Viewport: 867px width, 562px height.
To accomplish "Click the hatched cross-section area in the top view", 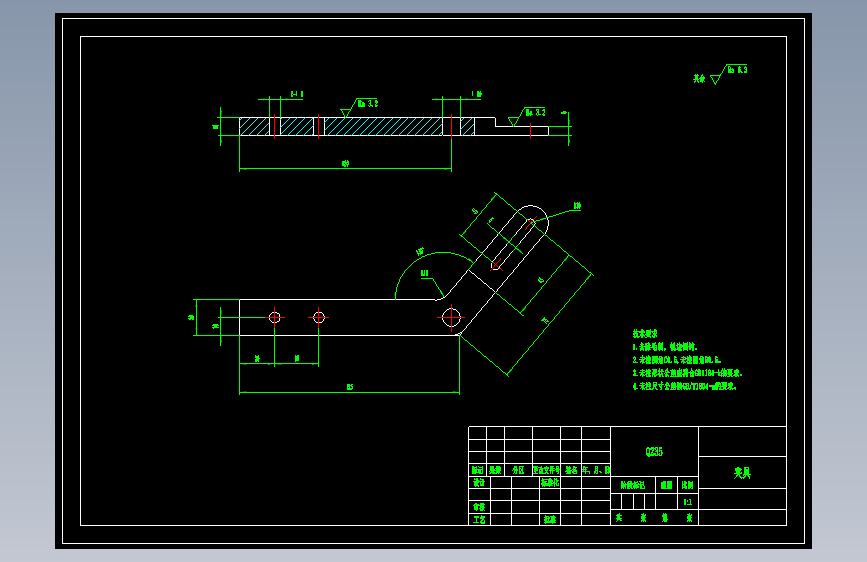I will pyautogui.click(x=357, y=126).
